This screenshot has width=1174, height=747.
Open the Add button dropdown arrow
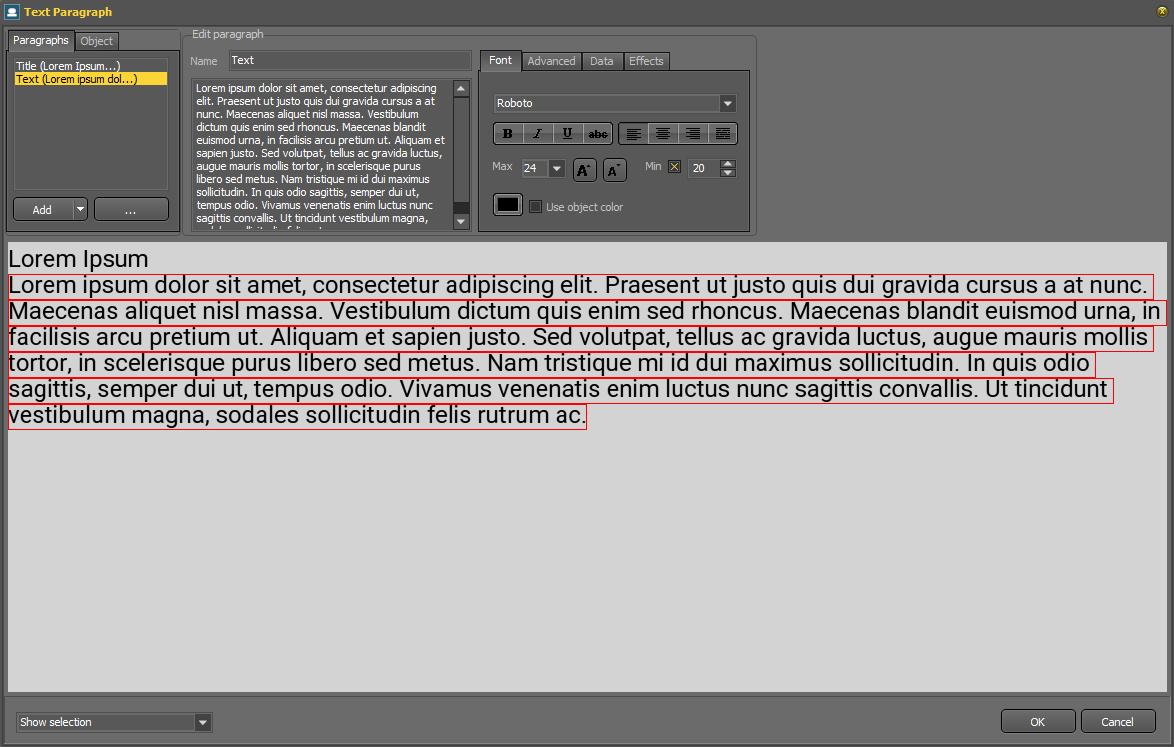click(80, 210)
